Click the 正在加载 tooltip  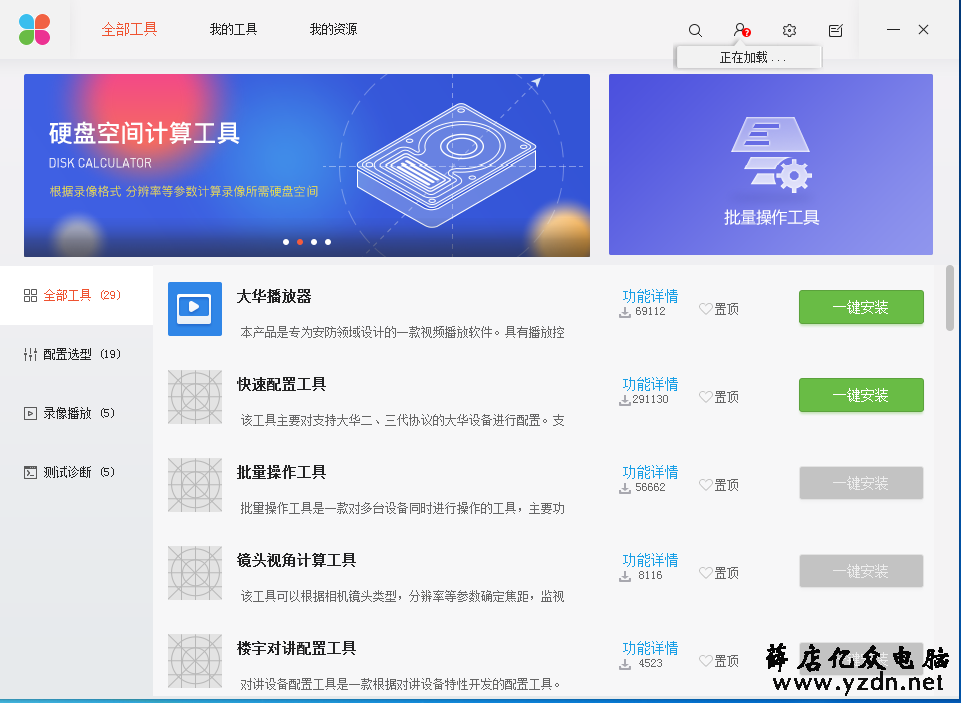tap(748, 58)
